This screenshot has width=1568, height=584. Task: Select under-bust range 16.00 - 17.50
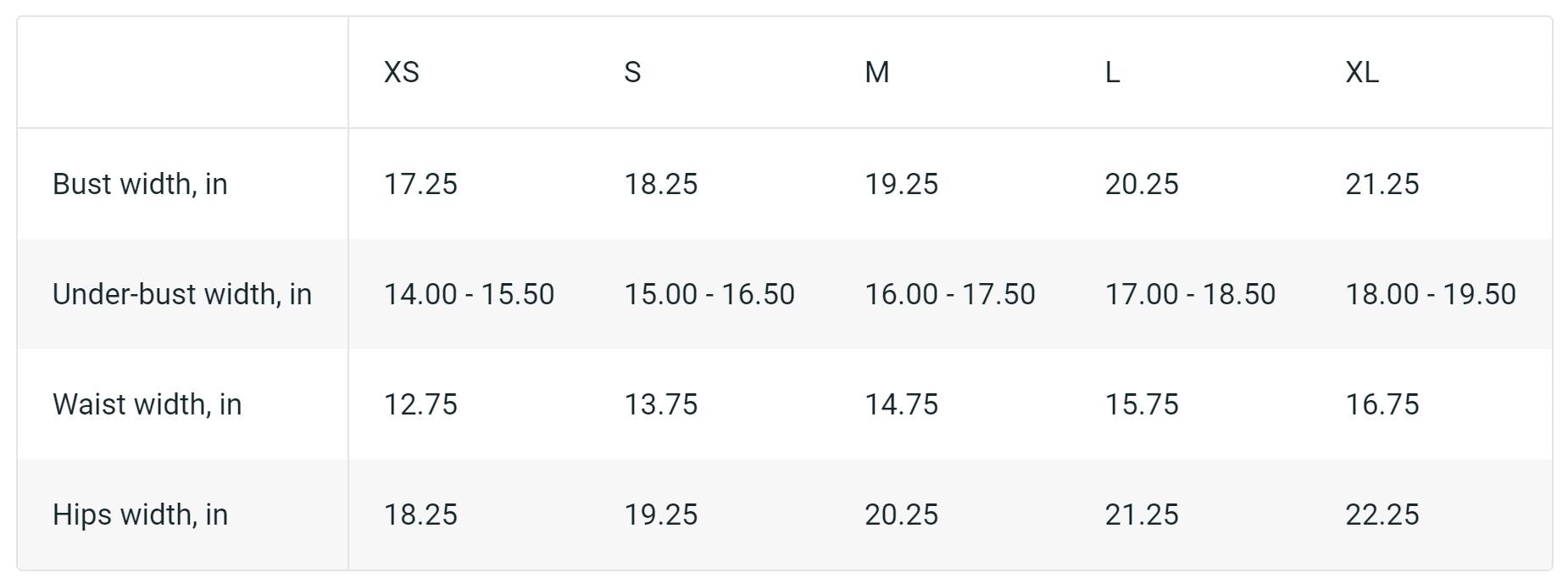click(x=950, y=294)
